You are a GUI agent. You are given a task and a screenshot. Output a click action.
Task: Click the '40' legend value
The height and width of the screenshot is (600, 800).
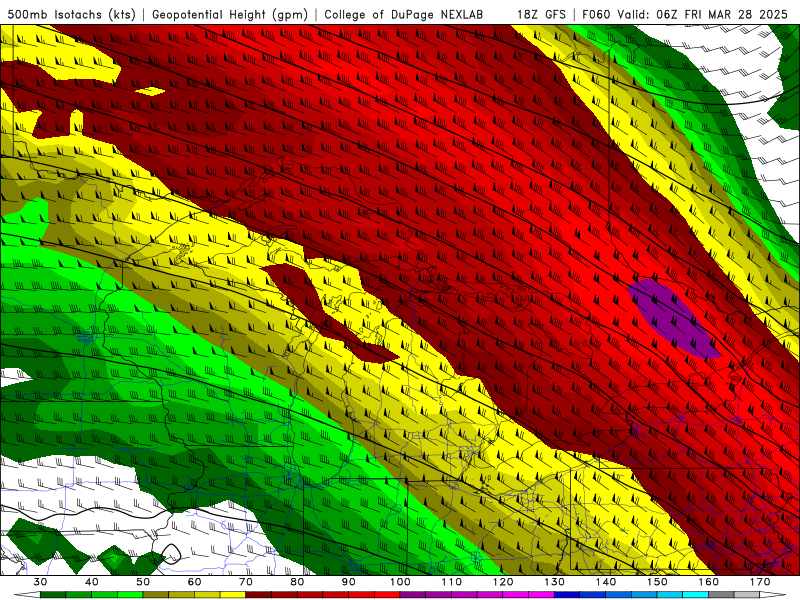92,582
